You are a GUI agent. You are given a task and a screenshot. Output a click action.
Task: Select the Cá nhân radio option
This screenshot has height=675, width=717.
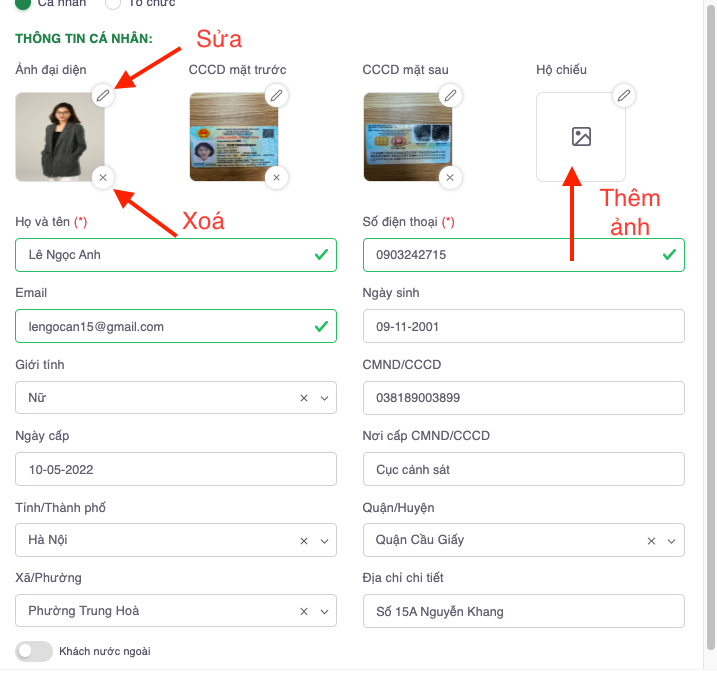point(23,4)
